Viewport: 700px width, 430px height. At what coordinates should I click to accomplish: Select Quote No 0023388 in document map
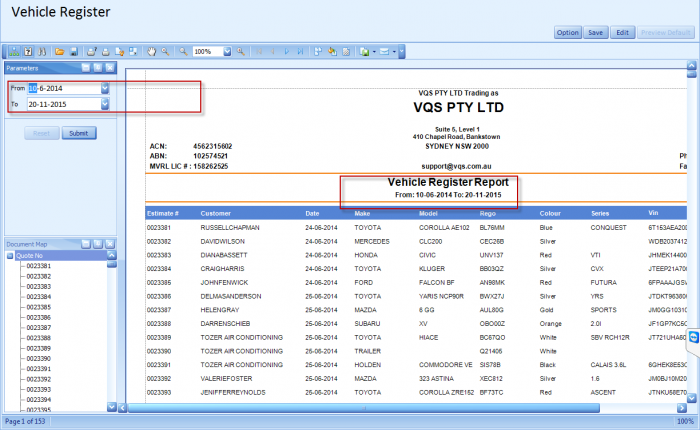pos(39,338)
